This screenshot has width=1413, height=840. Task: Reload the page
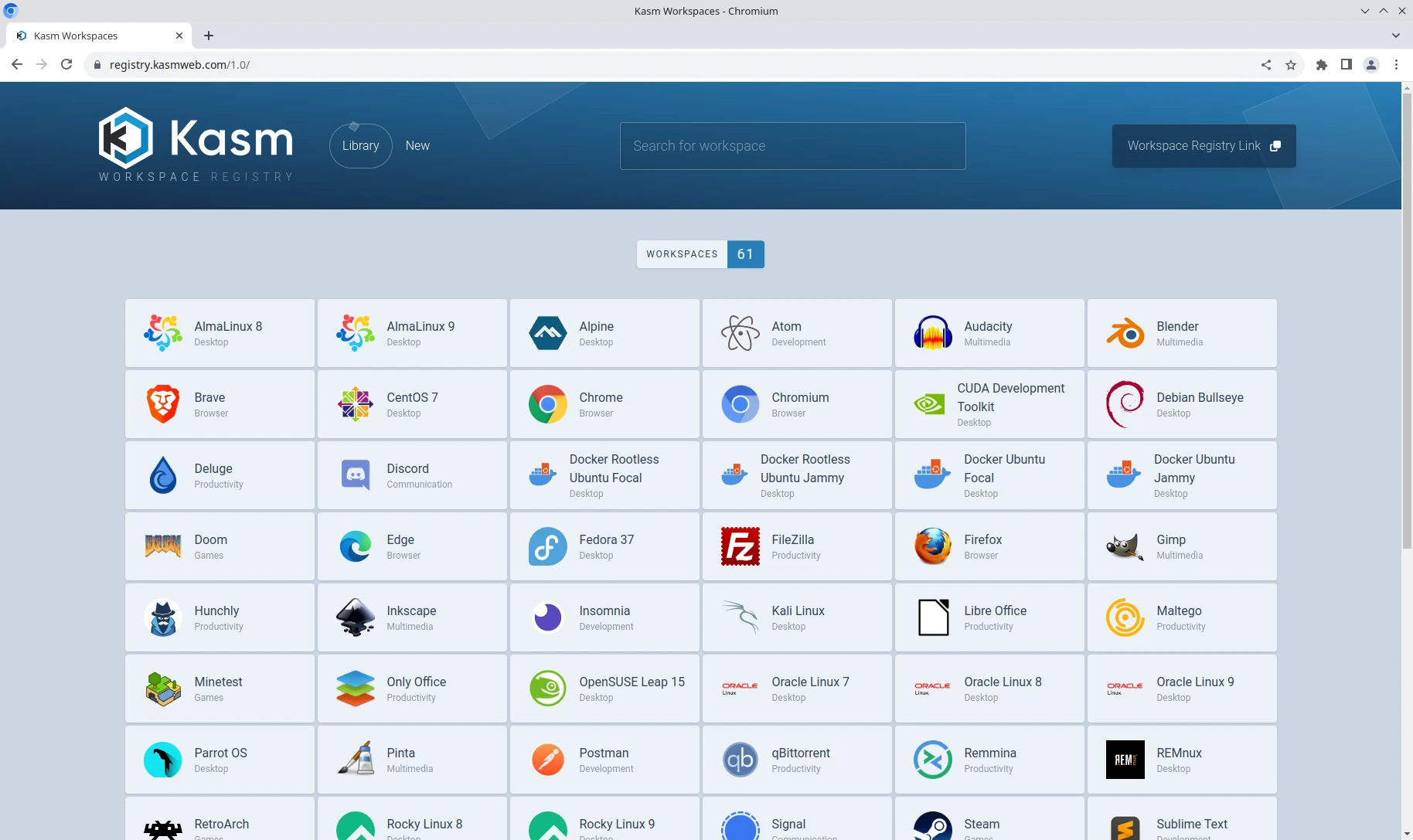(x=66, y=65)
